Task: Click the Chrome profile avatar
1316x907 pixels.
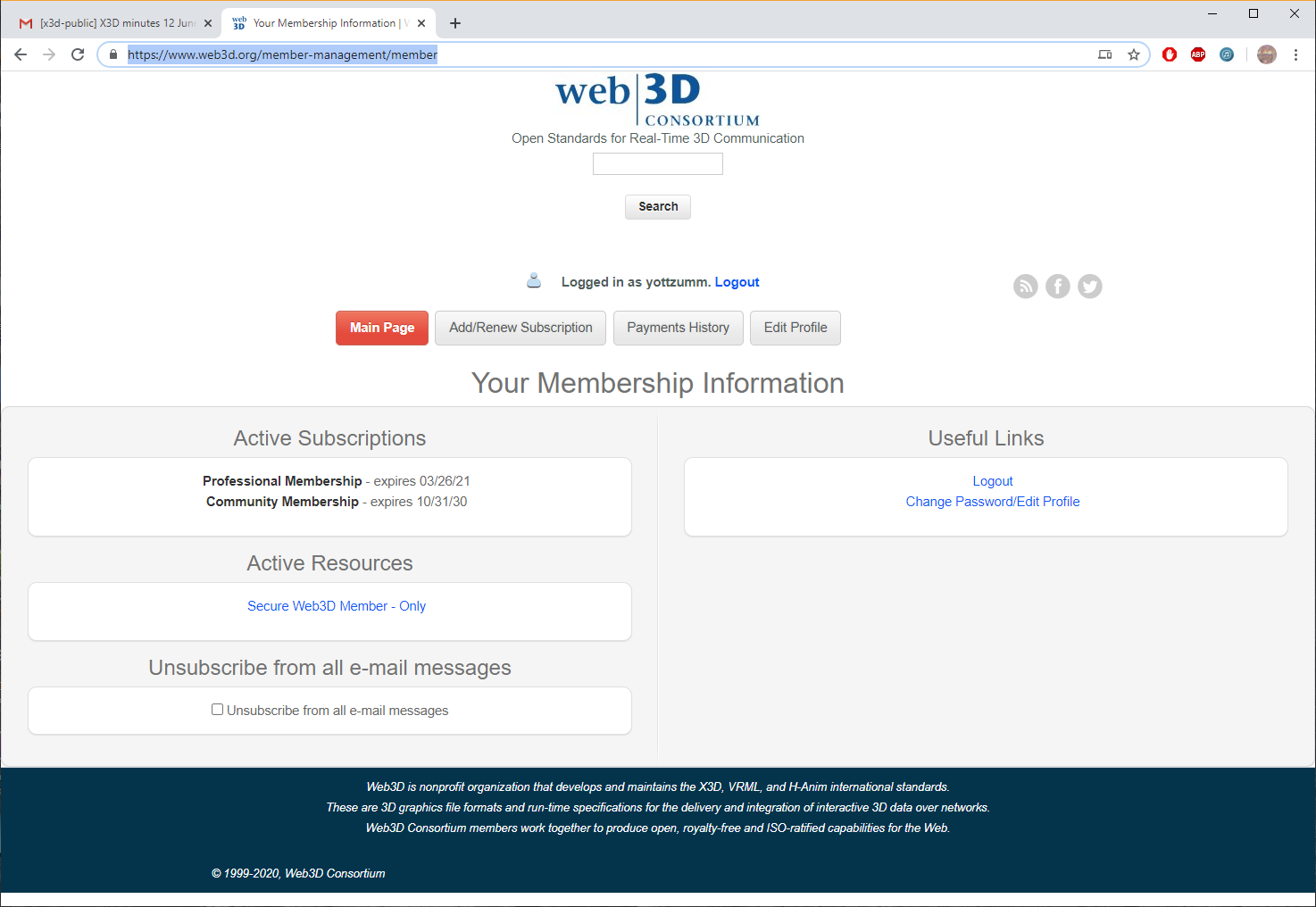Action: coord(1267,54)
